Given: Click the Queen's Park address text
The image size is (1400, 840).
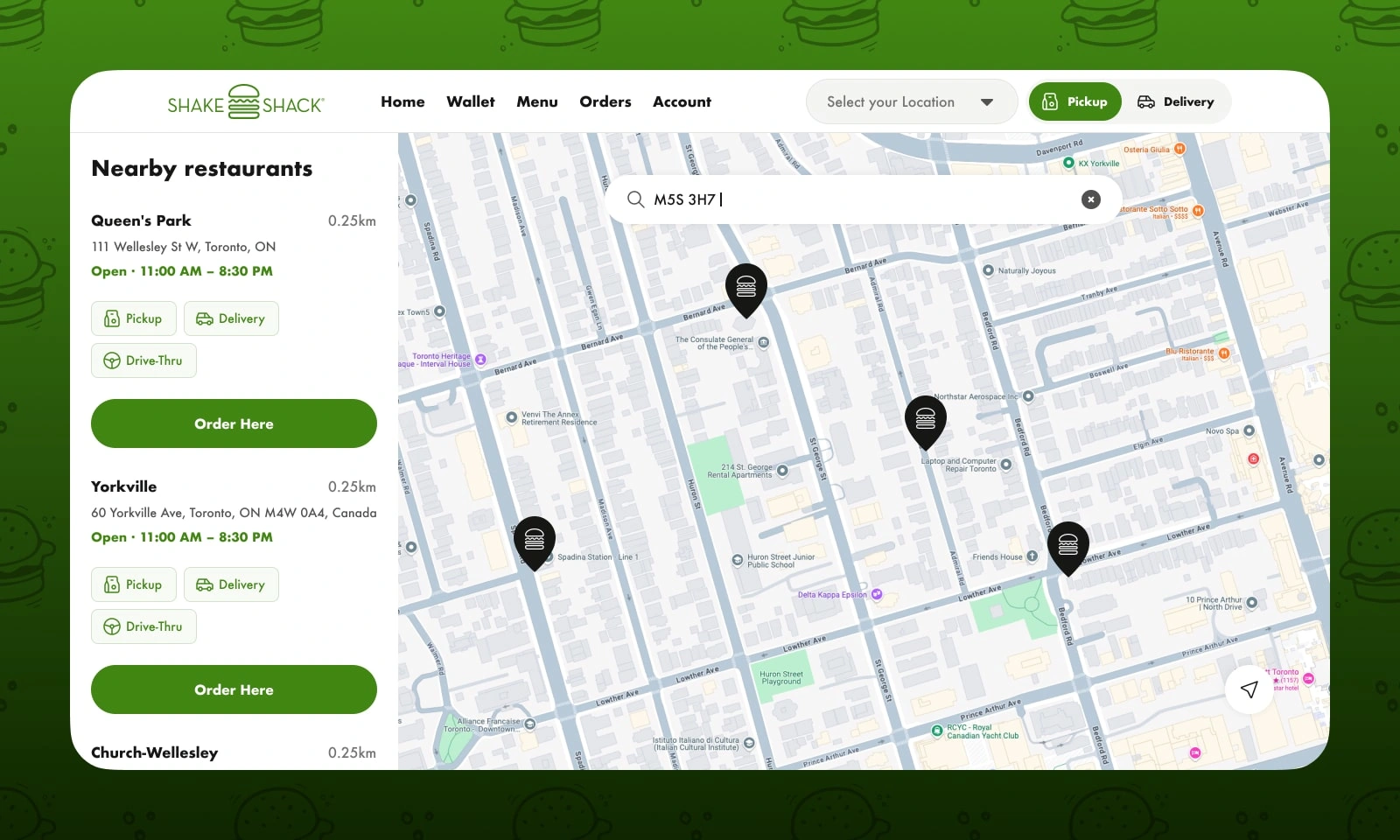Looking at the screenshot, I should point(184,247).
